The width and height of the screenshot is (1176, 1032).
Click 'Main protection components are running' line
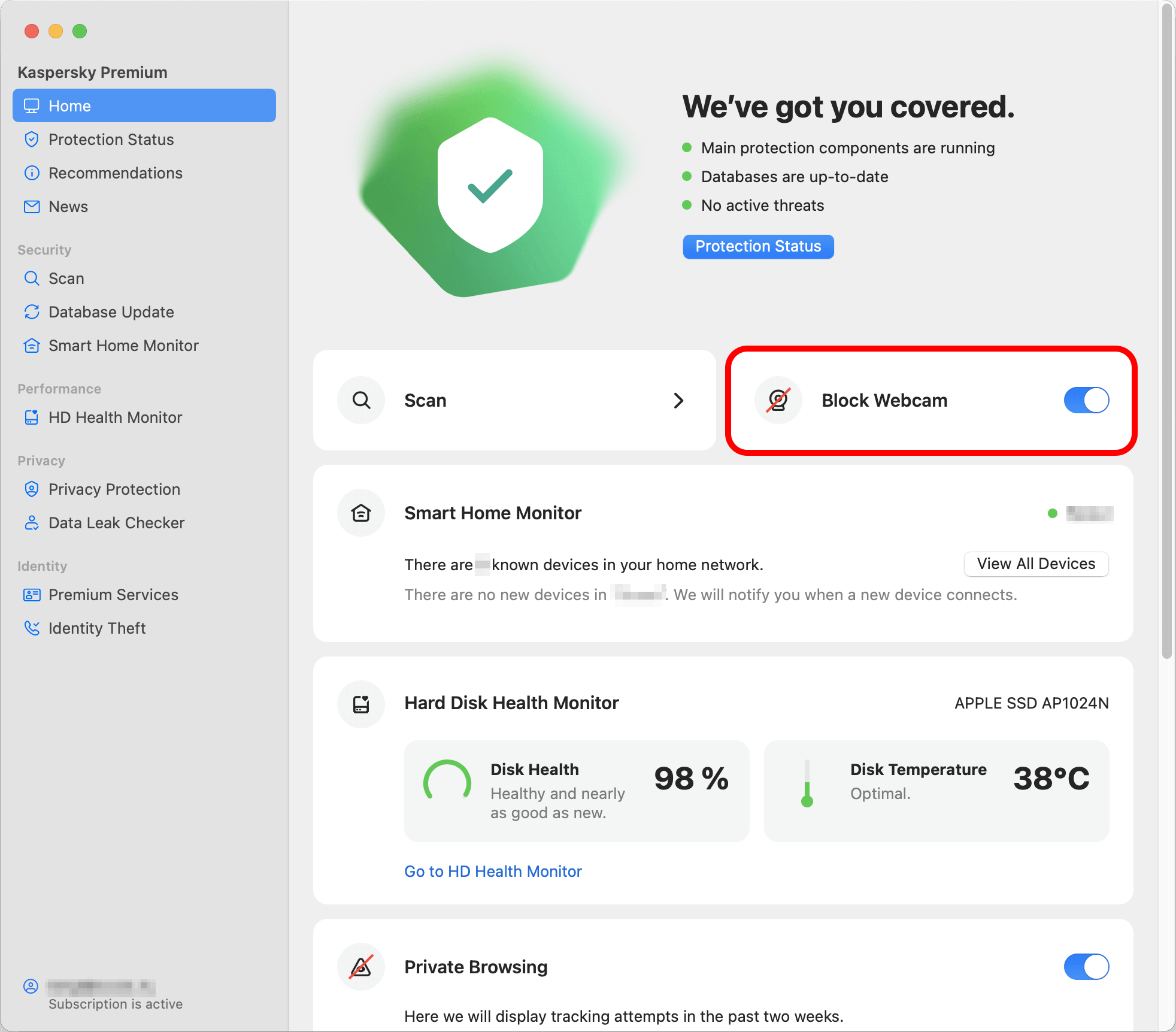pos(848,148)
